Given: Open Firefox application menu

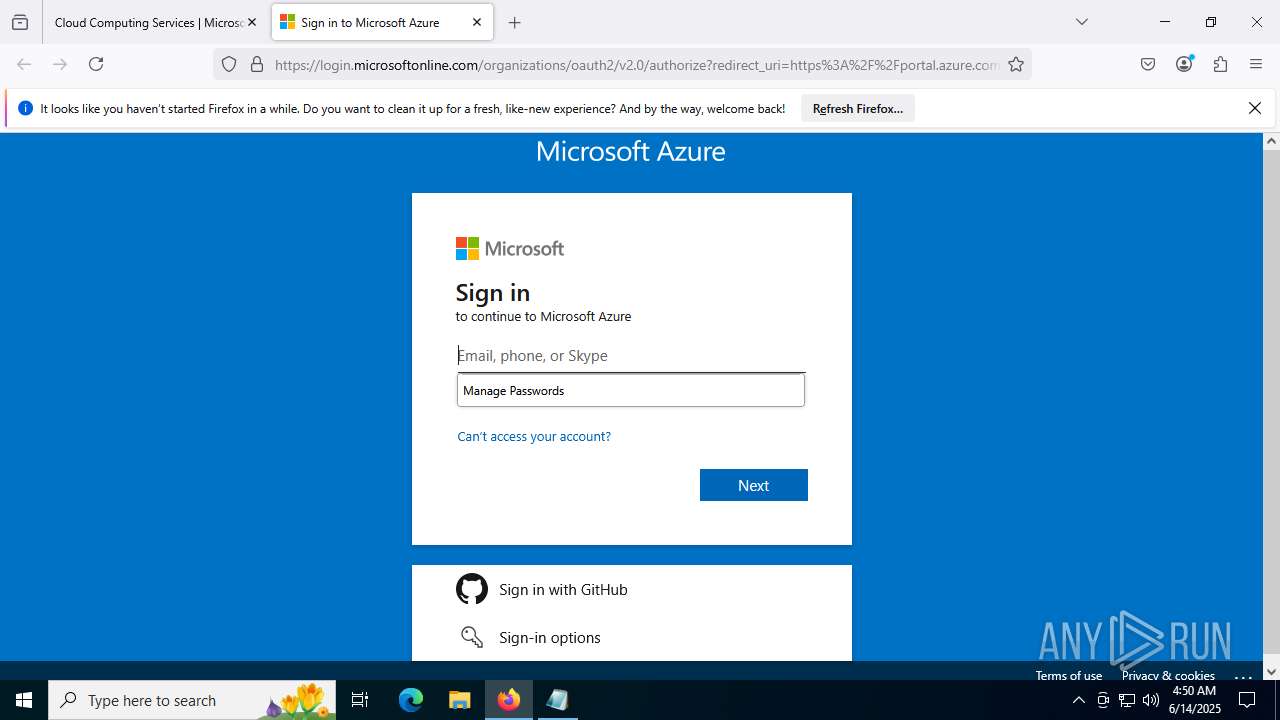Looking at the screenshot, I should tap(1256, 64).
